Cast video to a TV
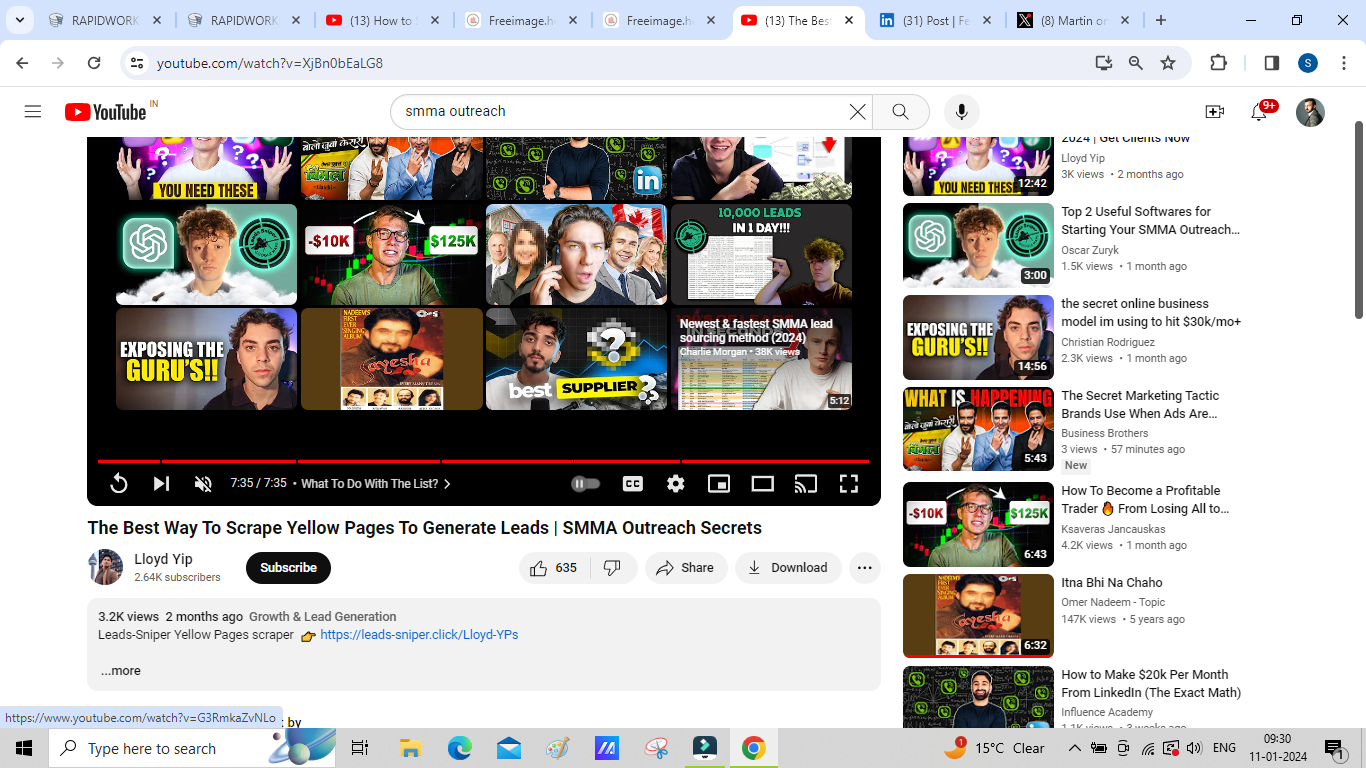The image size is (1366, 768). coord(806,484)
